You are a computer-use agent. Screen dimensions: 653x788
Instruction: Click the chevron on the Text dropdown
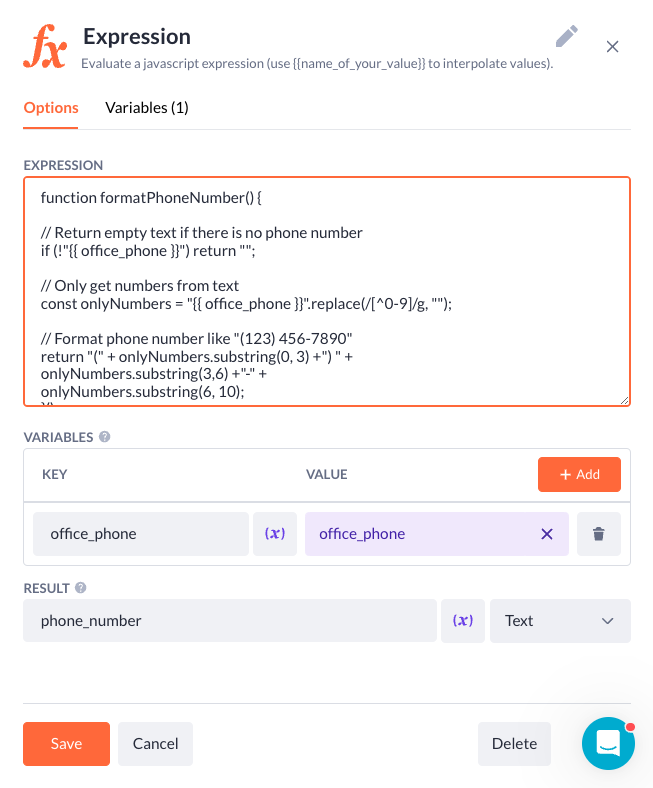pos(608,621)
